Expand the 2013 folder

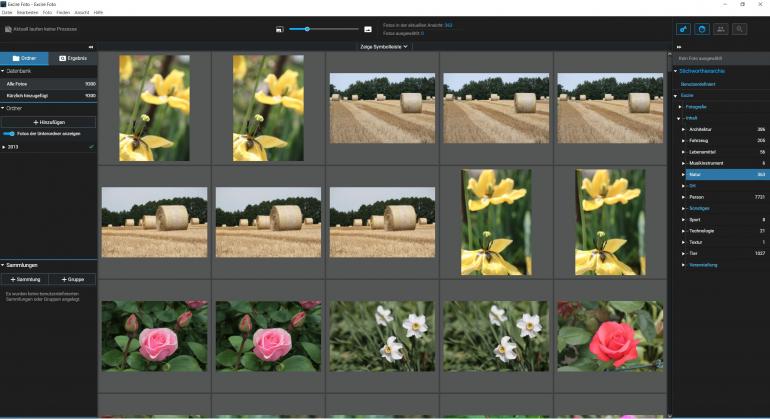coord(4,147)
